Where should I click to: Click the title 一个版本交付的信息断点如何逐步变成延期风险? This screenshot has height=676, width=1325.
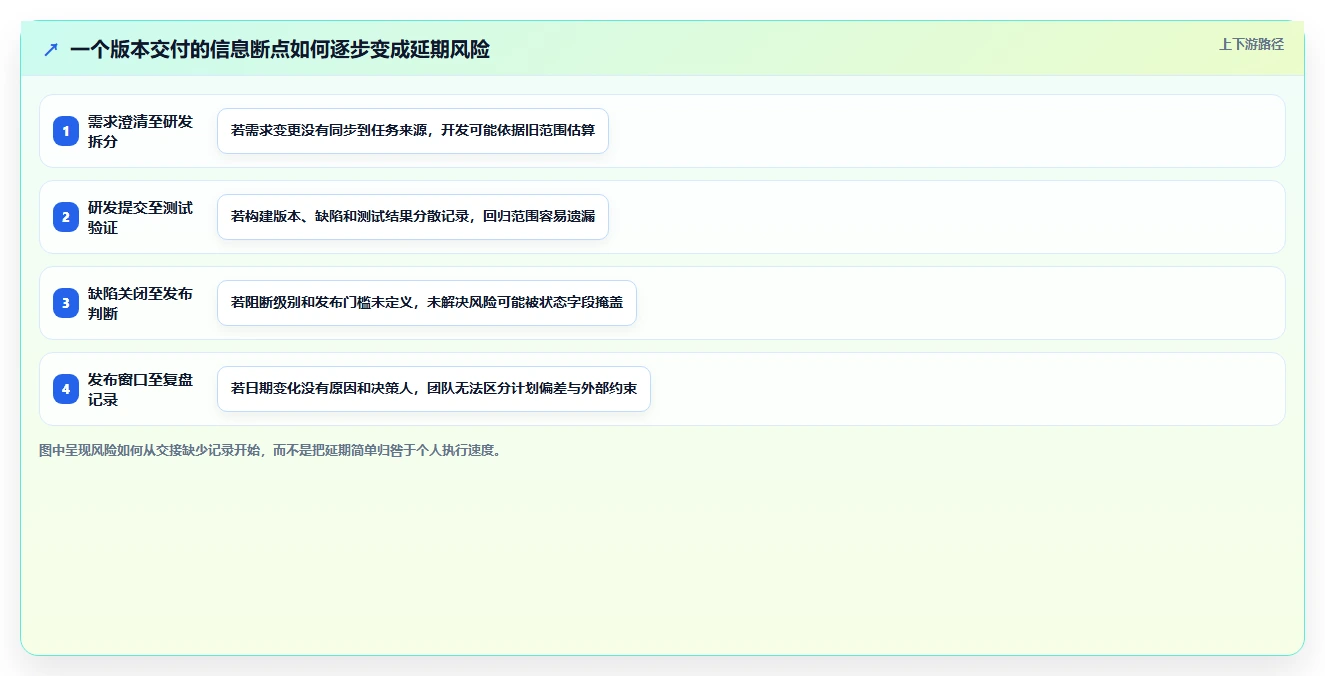(x=280, y=49)
